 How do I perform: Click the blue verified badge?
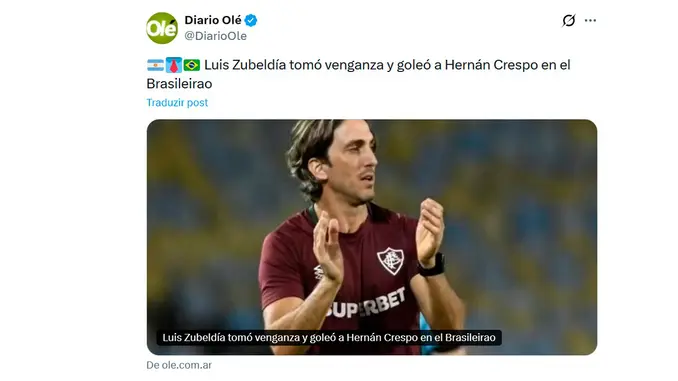coord(251,20)
